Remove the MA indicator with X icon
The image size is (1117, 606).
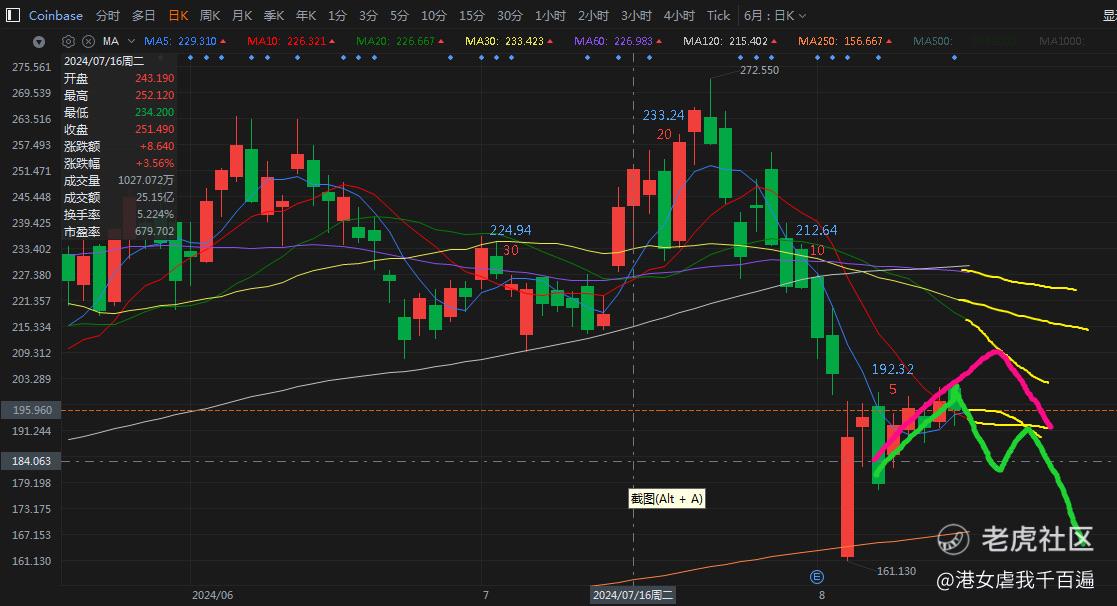point(88,41)
